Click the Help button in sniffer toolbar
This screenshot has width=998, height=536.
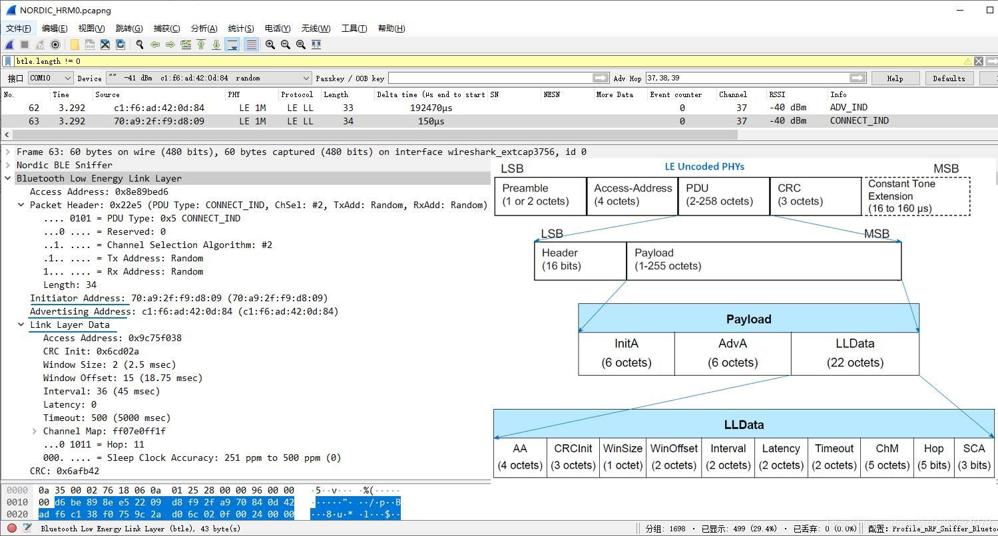pos(895,78)
